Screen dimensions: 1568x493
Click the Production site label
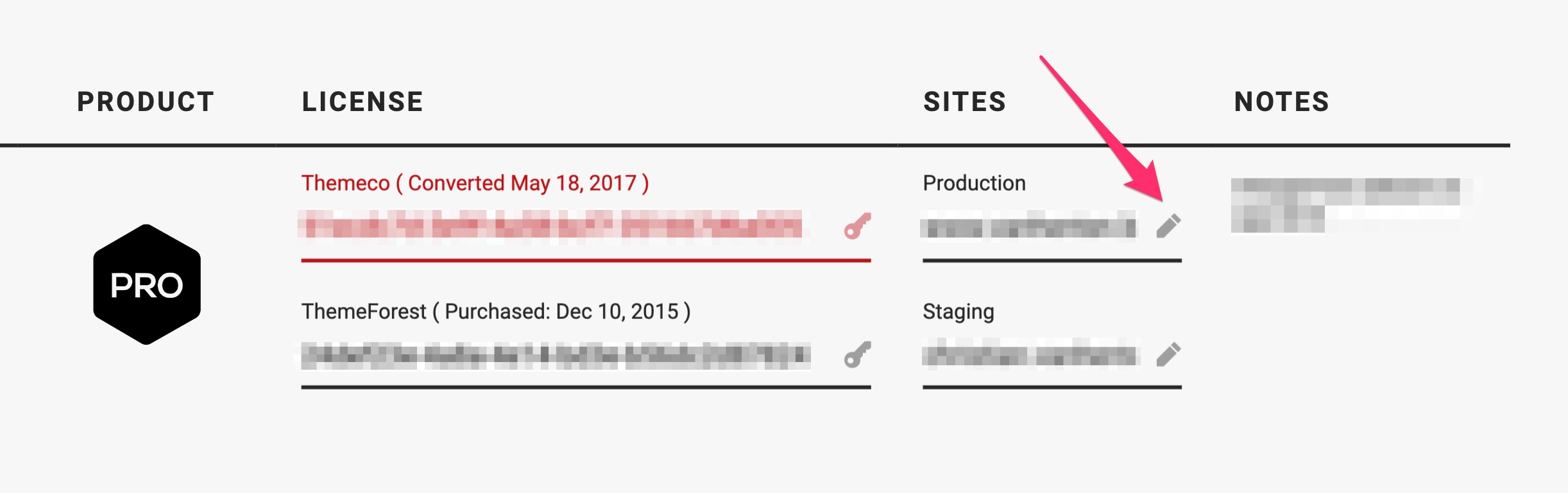[x=974, y=184]
